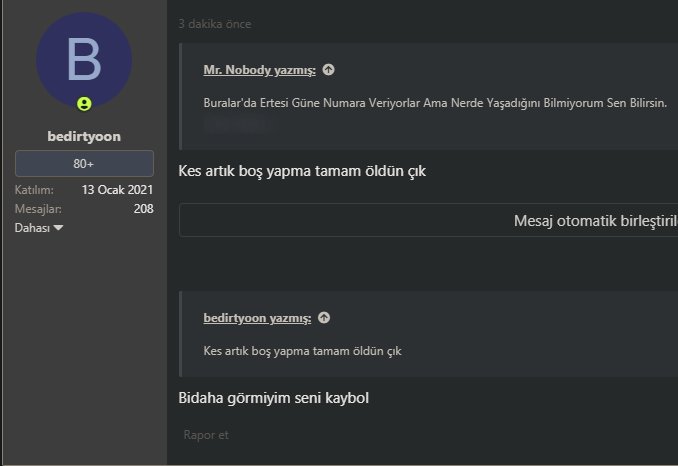Expand the Dahası user details
The image size is (678, 466).
pos(39,228)
